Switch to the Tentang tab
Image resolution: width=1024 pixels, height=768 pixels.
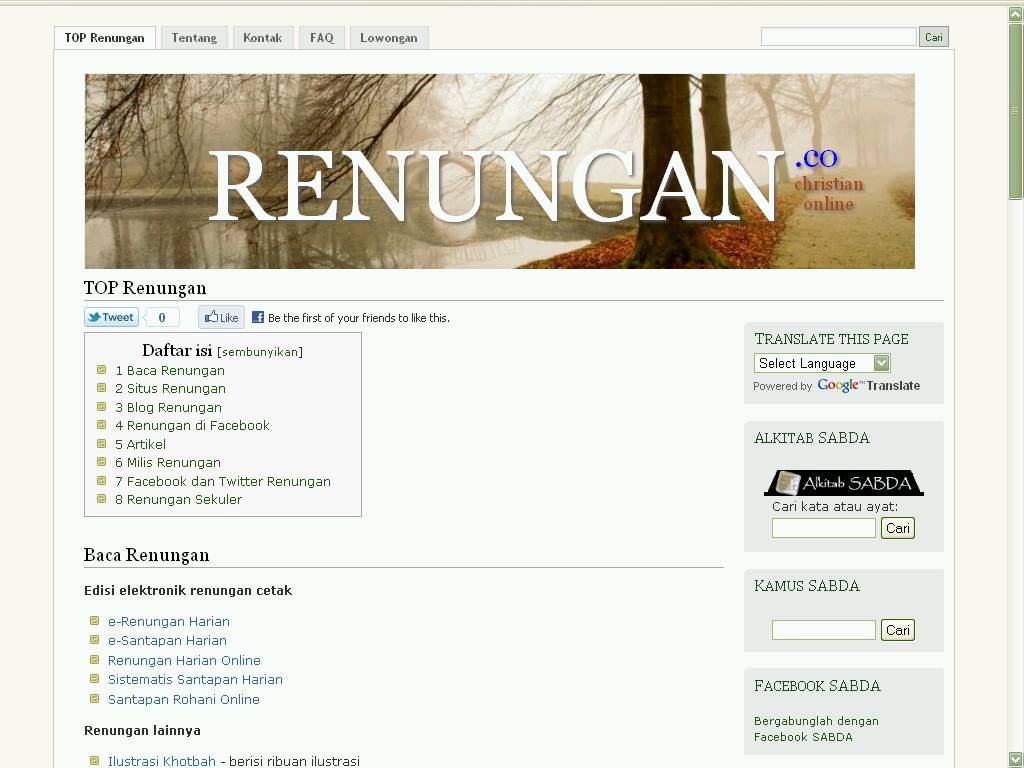tap(194, 38)
